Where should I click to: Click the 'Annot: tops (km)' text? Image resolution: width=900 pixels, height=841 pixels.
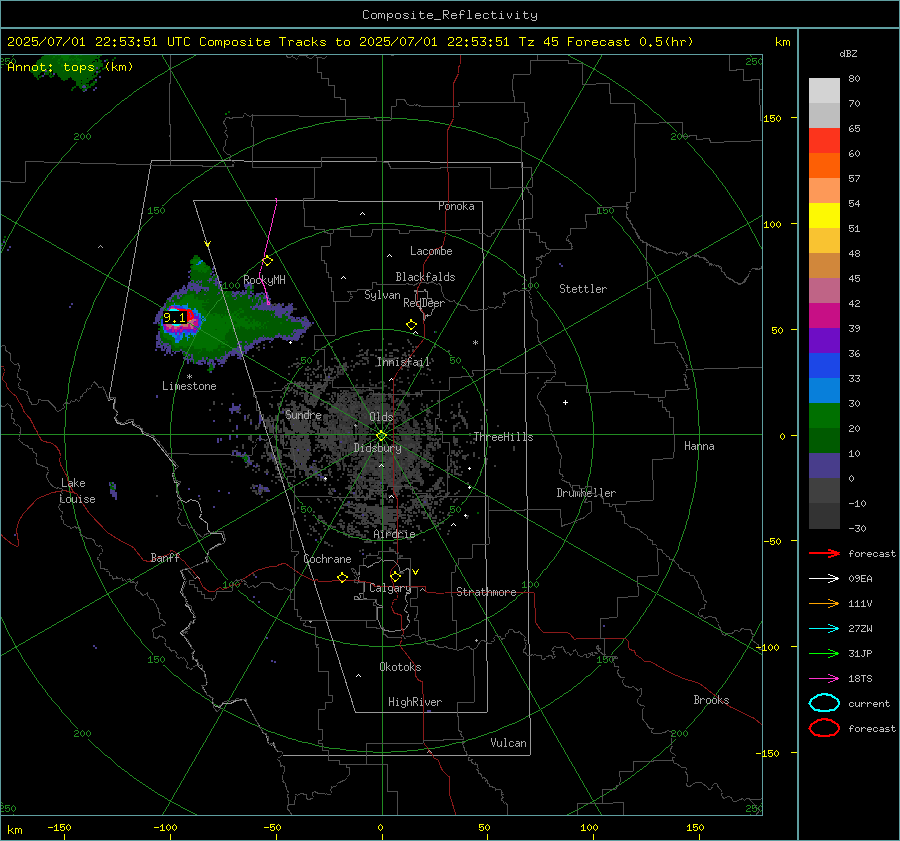[x=70, y=67]
